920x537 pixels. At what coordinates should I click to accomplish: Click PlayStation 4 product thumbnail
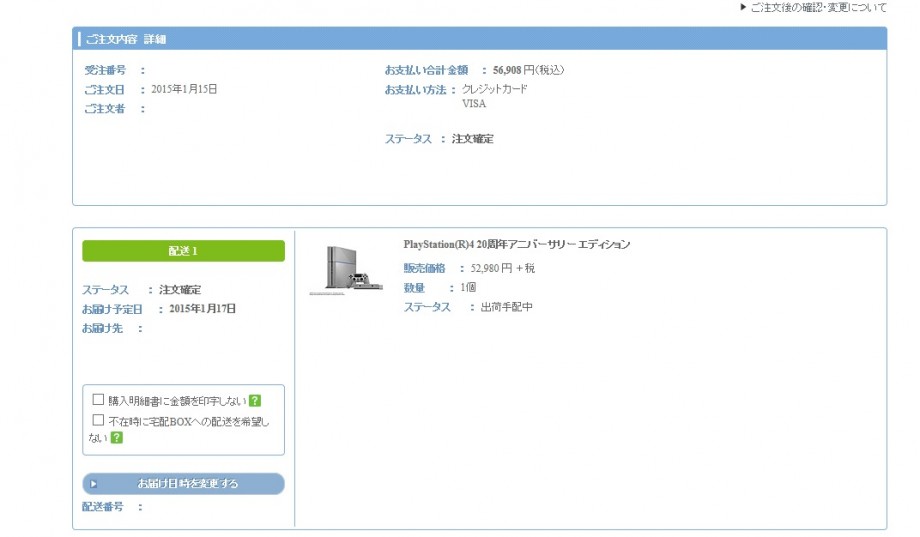346,270
